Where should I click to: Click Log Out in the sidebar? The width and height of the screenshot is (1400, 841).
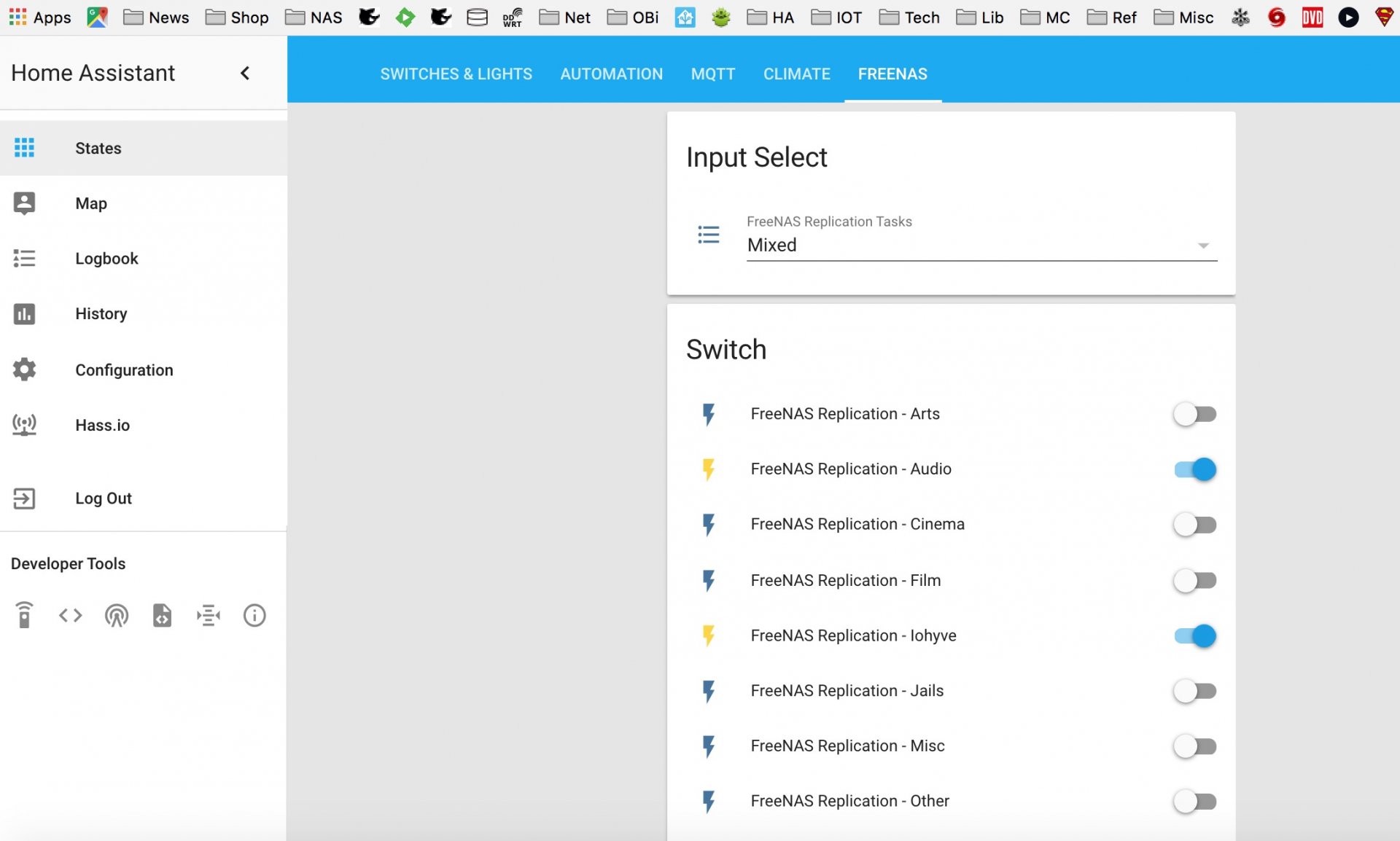tap(144, 498)
